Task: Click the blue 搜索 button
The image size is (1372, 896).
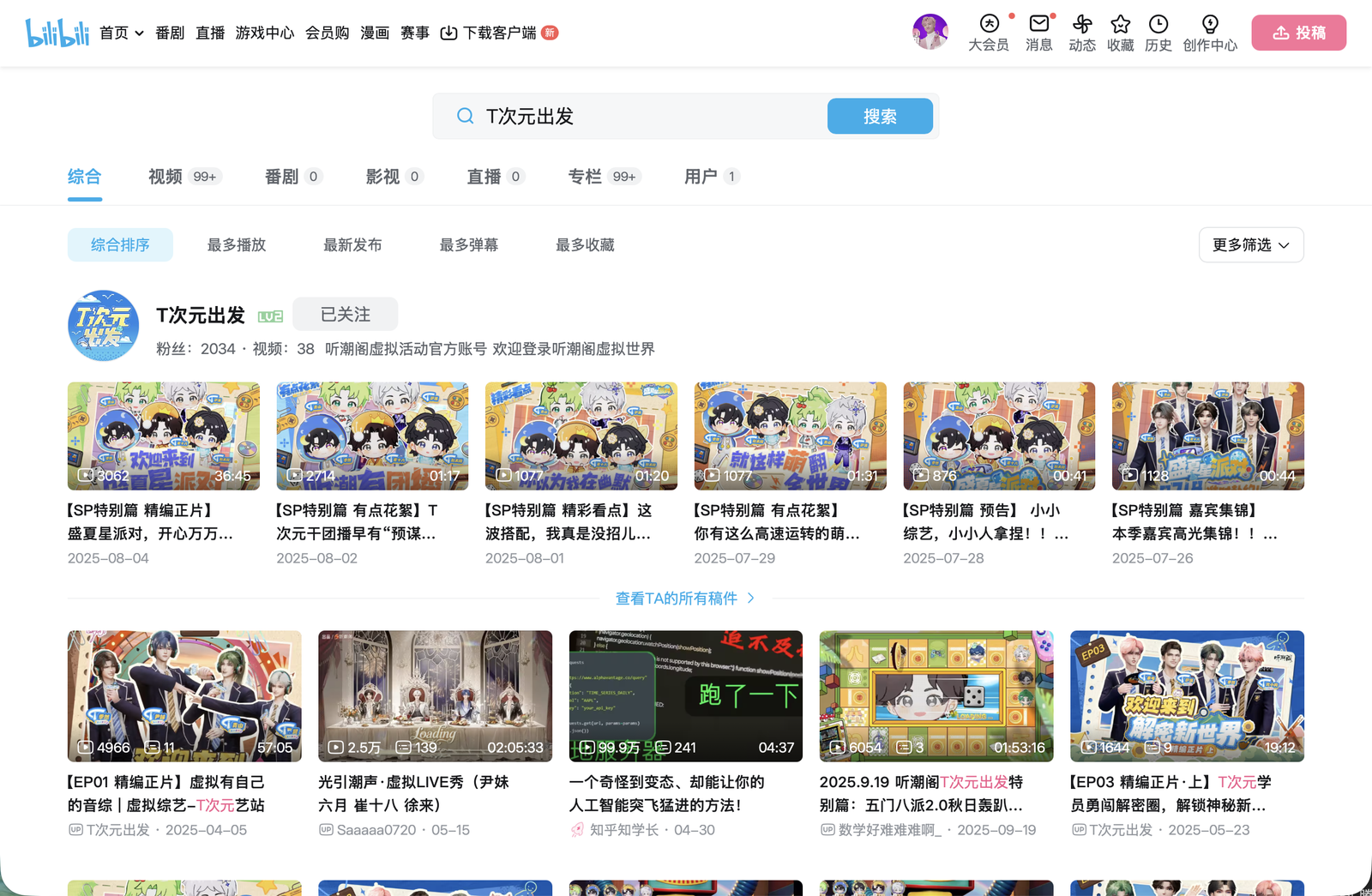Action: pos(880,116)
